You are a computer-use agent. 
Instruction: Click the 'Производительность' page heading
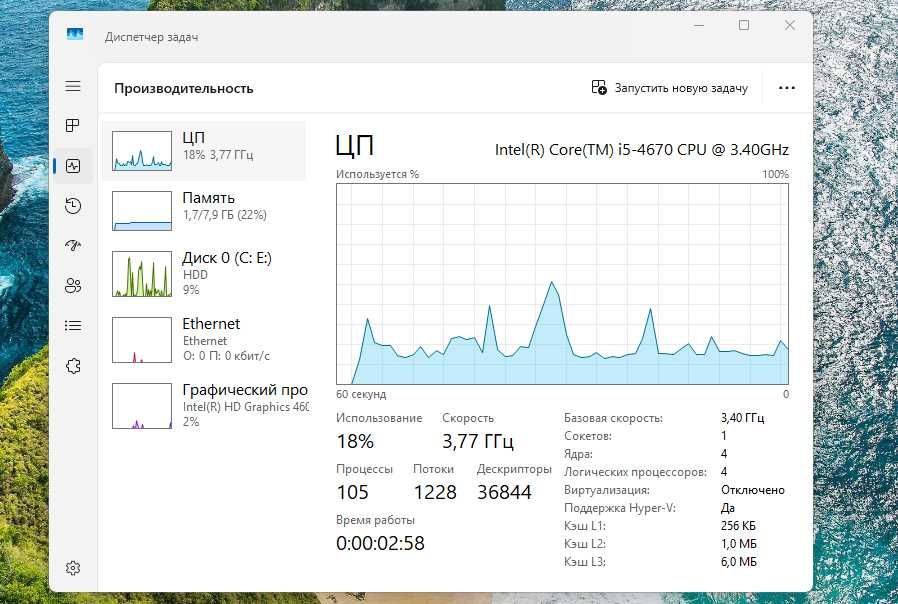(x=183, y=89)
